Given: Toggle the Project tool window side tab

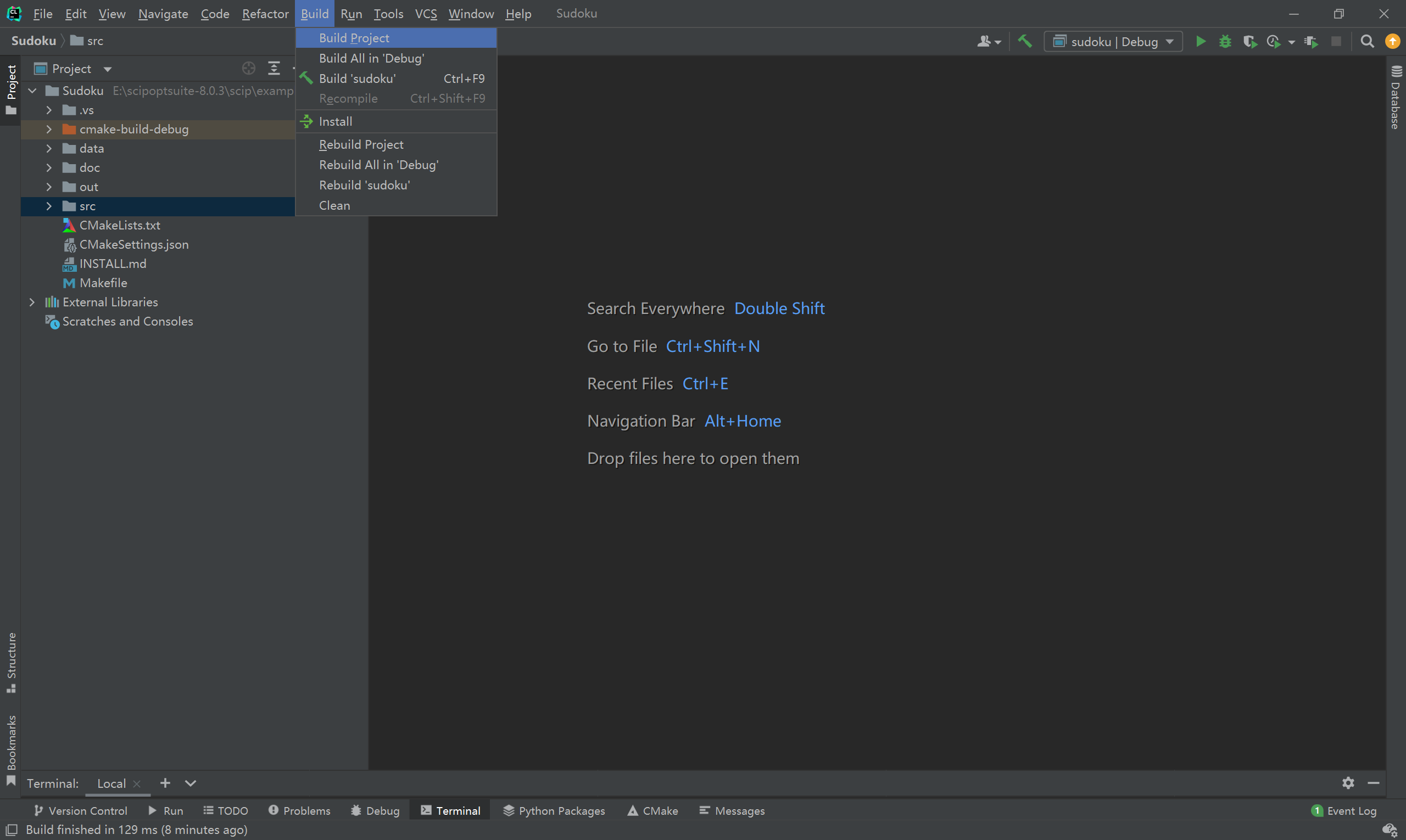Looking at the screenshot, I should point(11,89).
